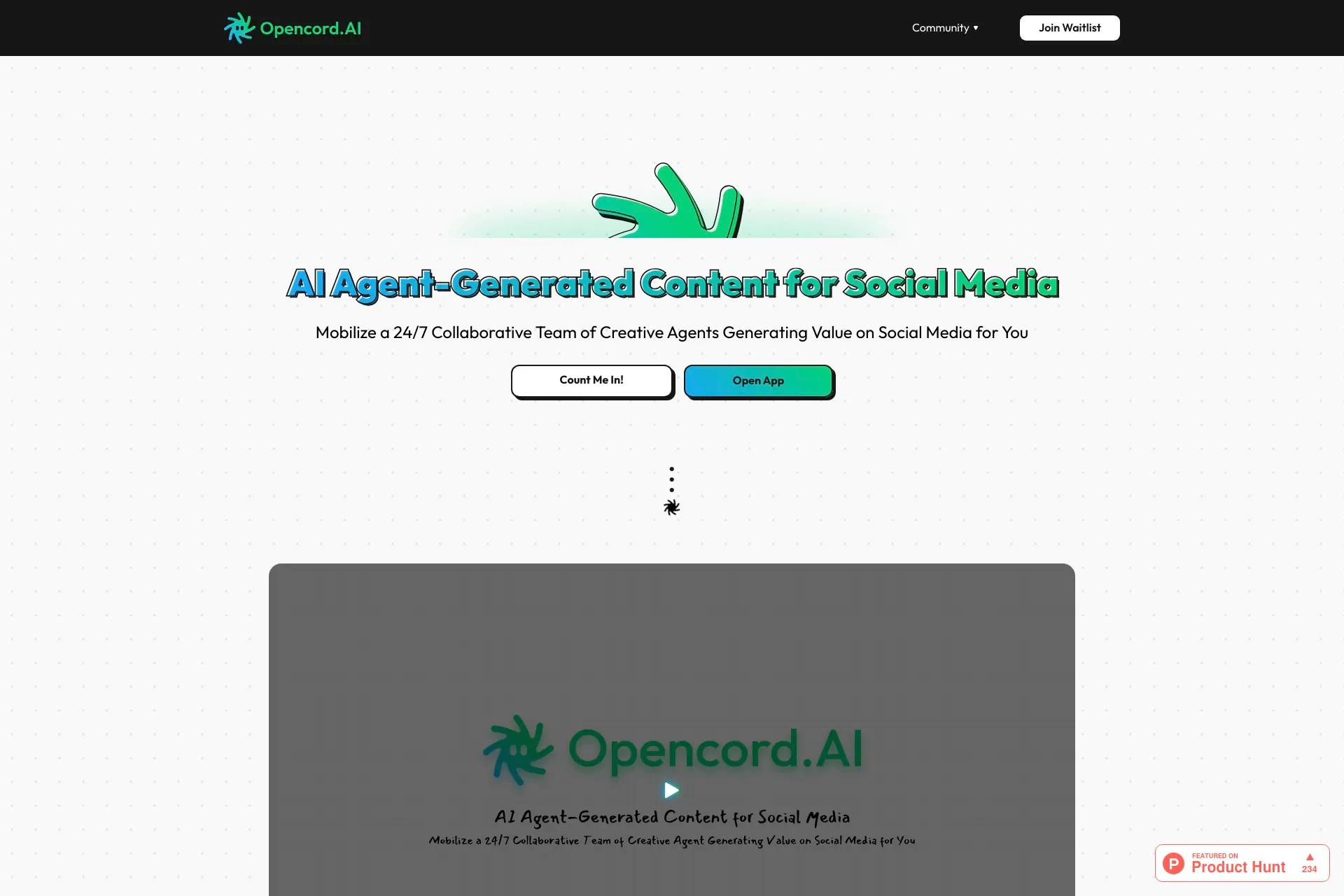Click the teal Open App gradient button
The height and width of the screenshot is (896, 1344).
pyautogui.click(x=758, y=379)
